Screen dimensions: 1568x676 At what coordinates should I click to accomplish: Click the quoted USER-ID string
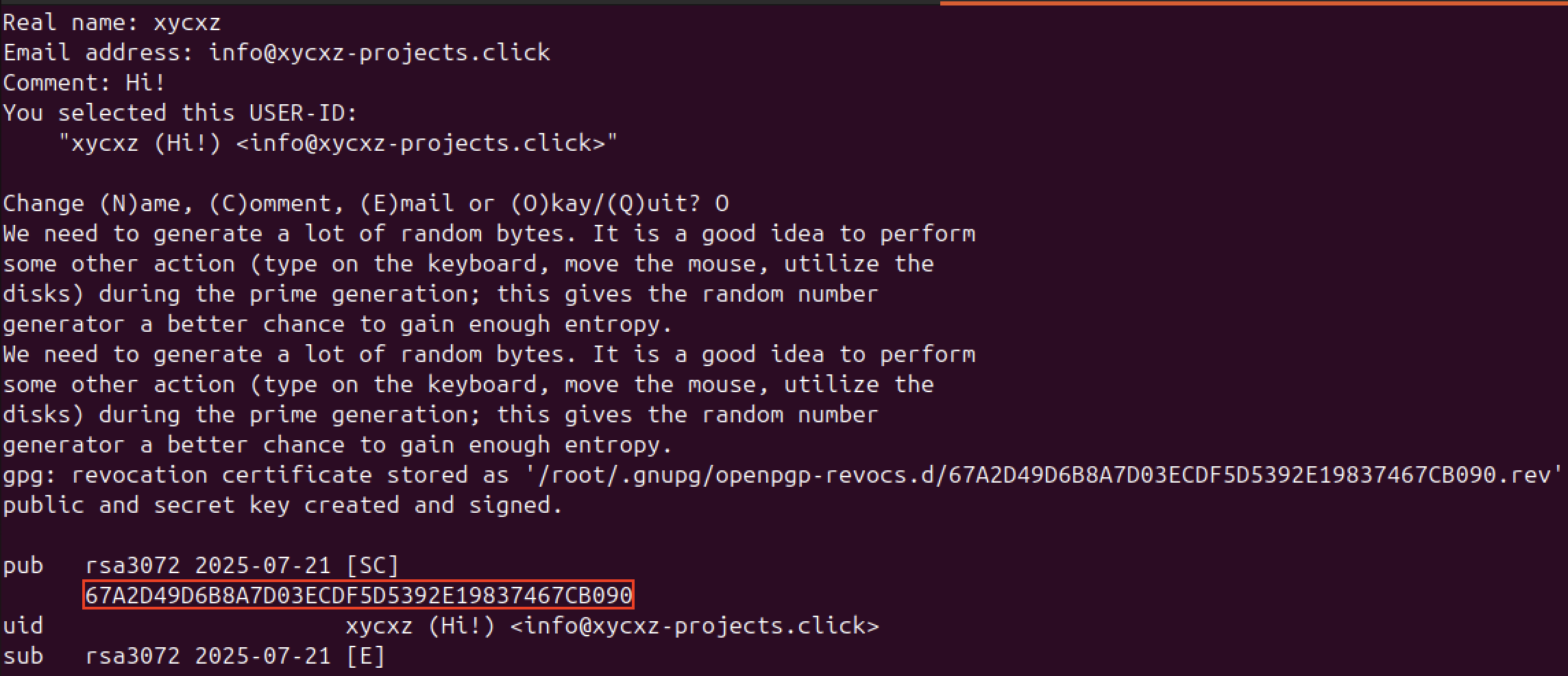pos(338,143)
